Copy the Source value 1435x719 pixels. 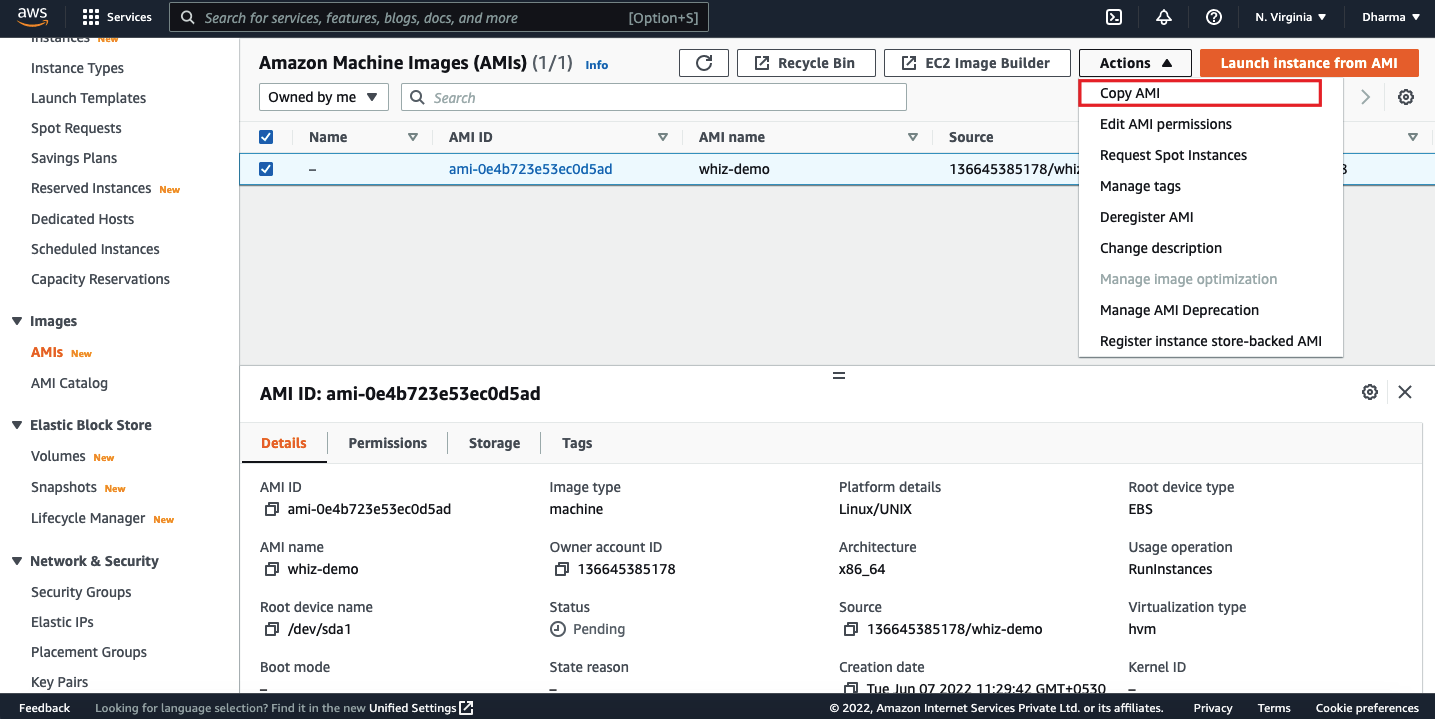[850, 629]
